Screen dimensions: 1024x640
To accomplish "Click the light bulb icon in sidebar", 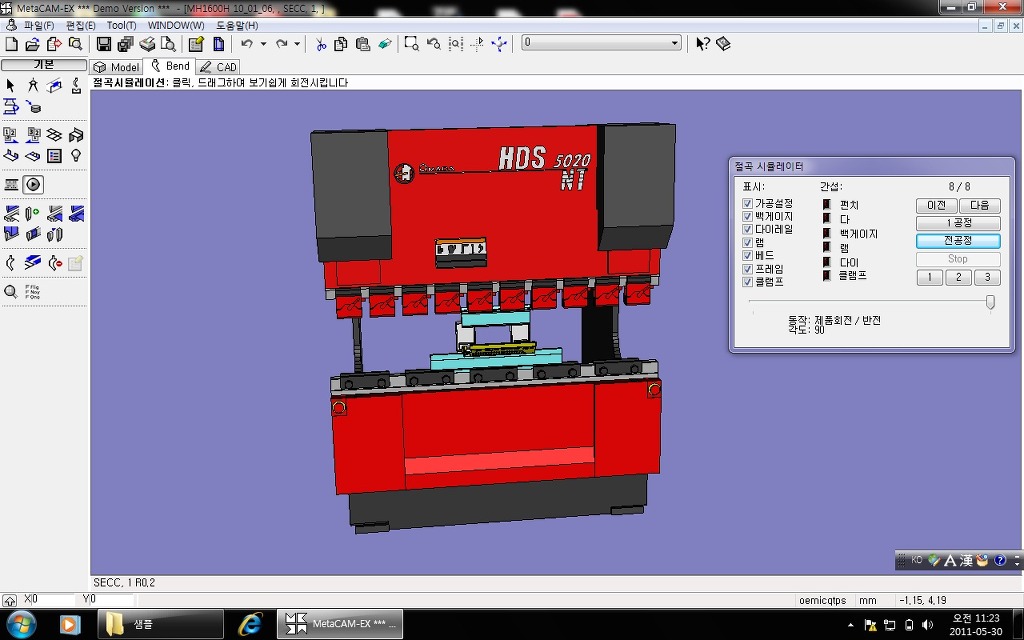I will [x=76, y=155].
